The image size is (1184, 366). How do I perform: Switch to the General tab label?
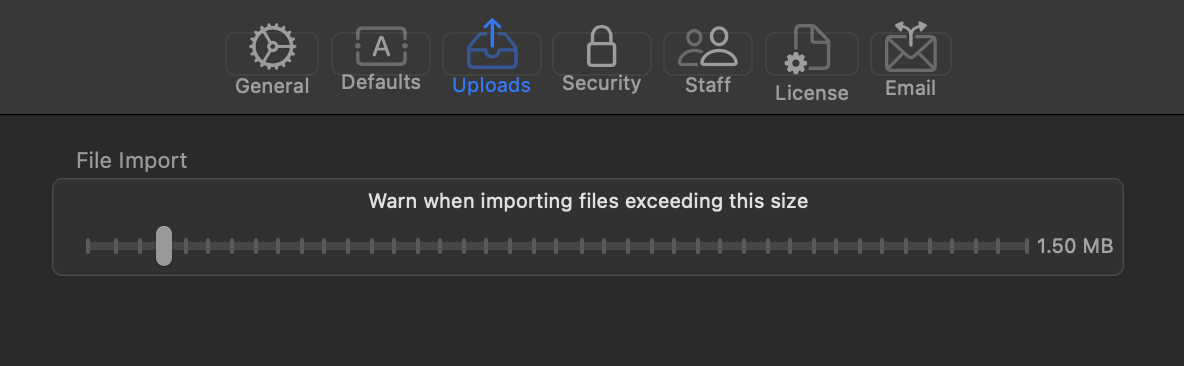(x=272, y=86)
